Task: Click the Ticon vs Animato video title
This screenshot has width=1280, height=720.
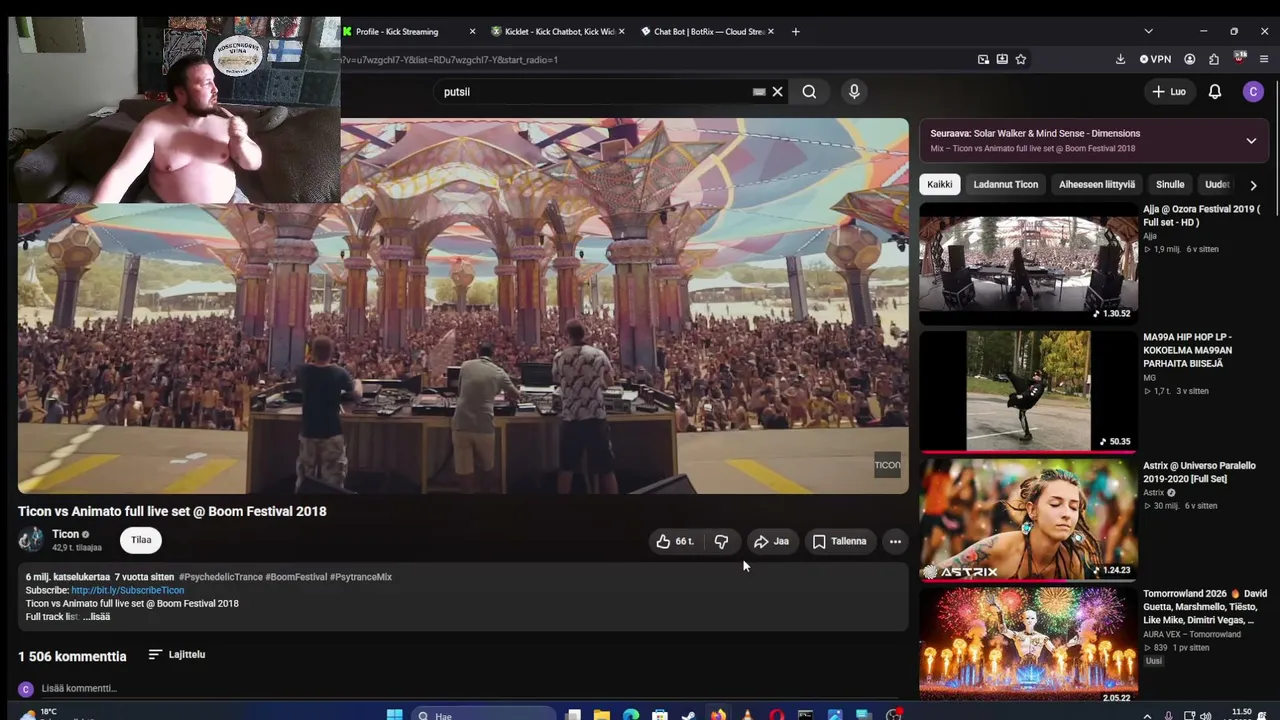Action: tap(172, 511)
